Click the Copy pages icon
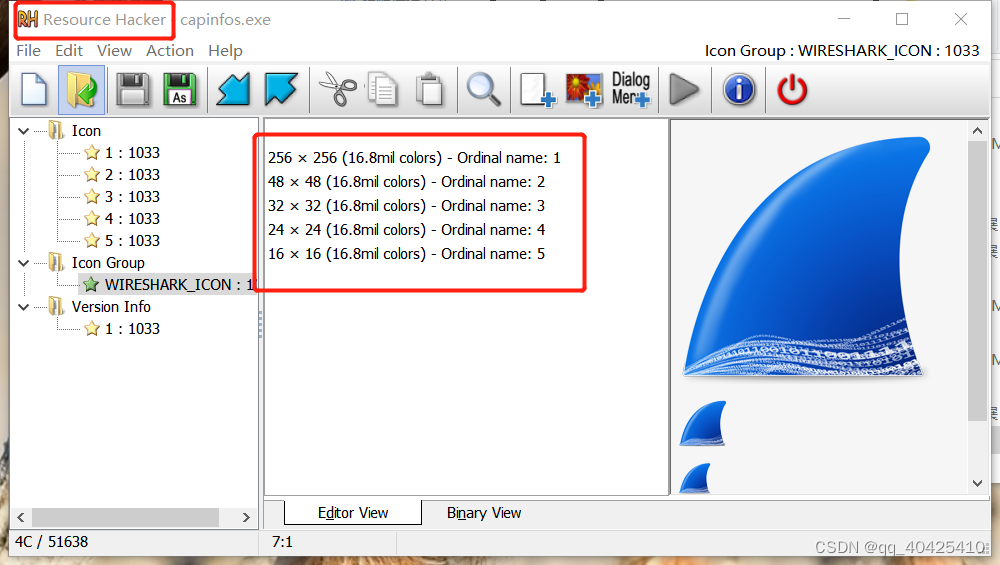1000x565 pixels. (x=383, y=89)
